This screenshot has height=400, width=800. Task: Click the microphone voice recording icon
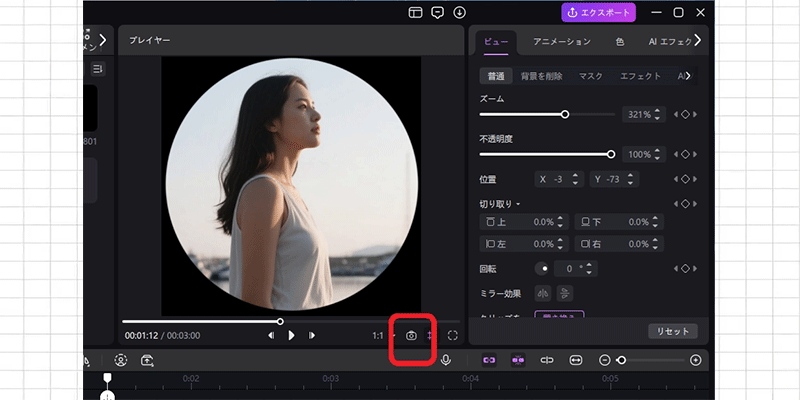[446, 360]
